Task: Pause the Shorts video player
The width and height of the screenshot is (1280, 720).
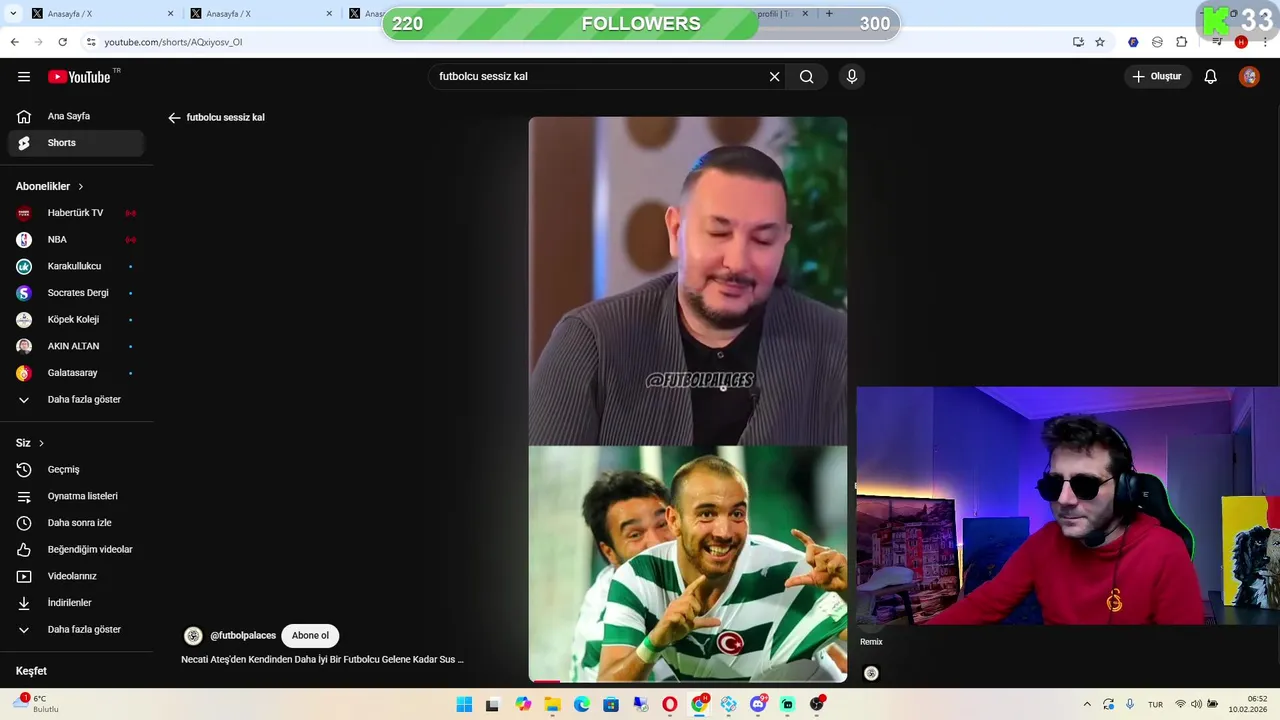Action: [688, 399]
